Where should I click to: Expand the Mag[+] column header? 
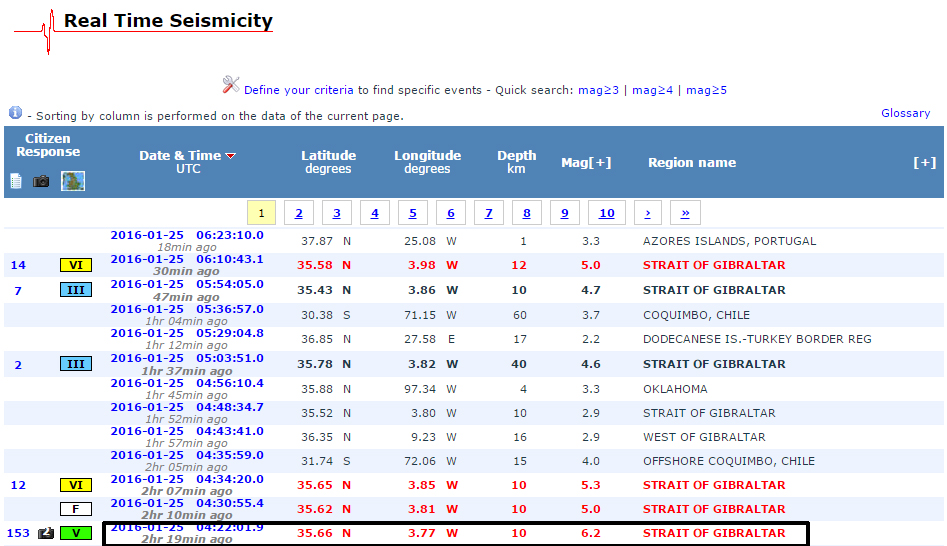point(586,162)
